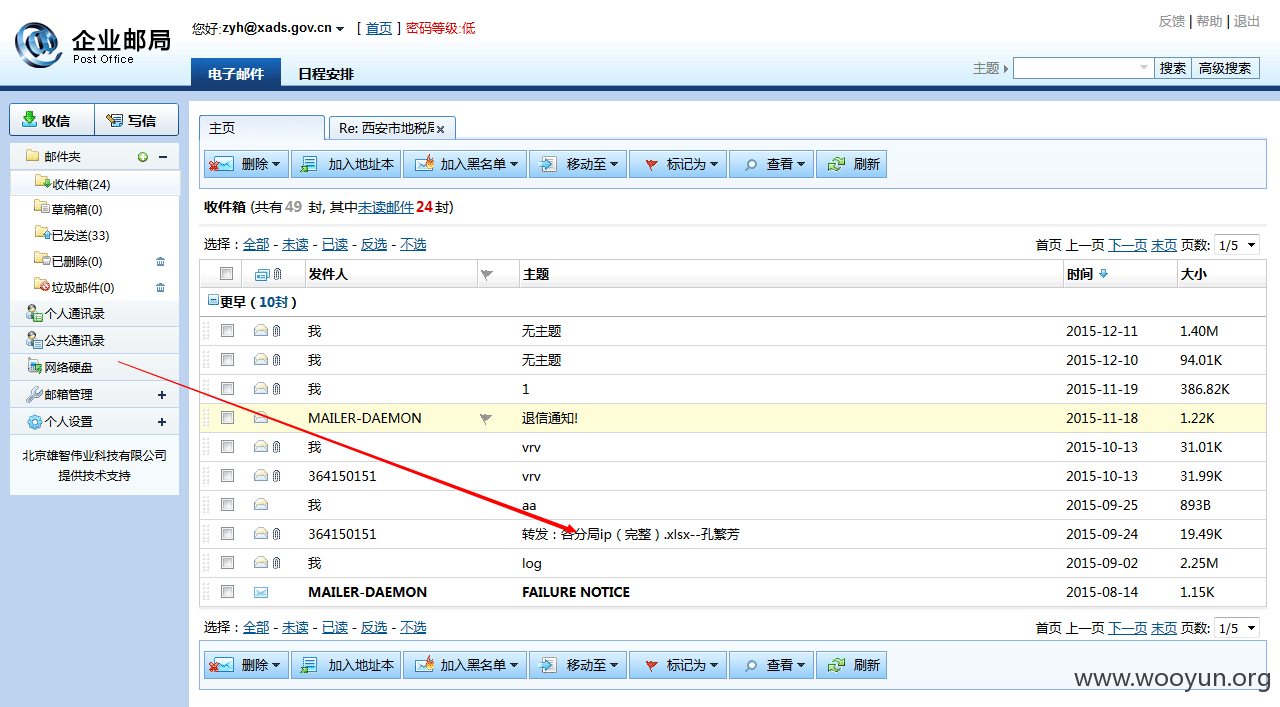The width and height of the screenshot is (1280, 707).
Task: Open 垃圾邮件(0) spam folder
Action: click(x=83, y=288)
